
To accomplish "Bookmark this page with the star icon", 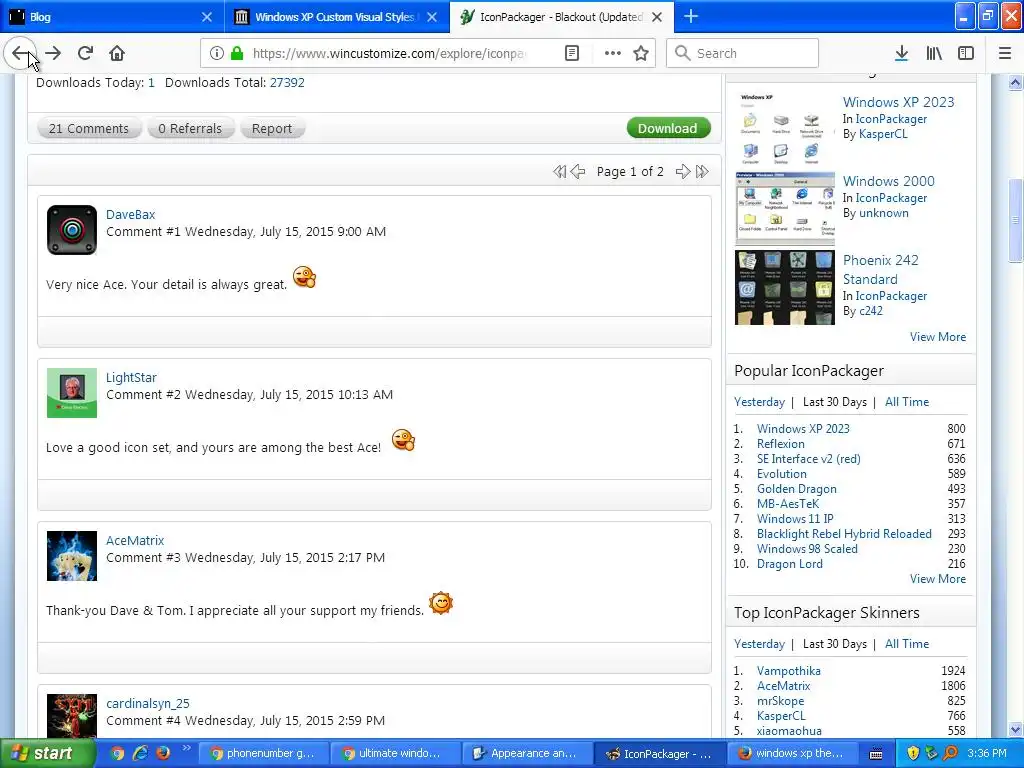I will [641, 54].
